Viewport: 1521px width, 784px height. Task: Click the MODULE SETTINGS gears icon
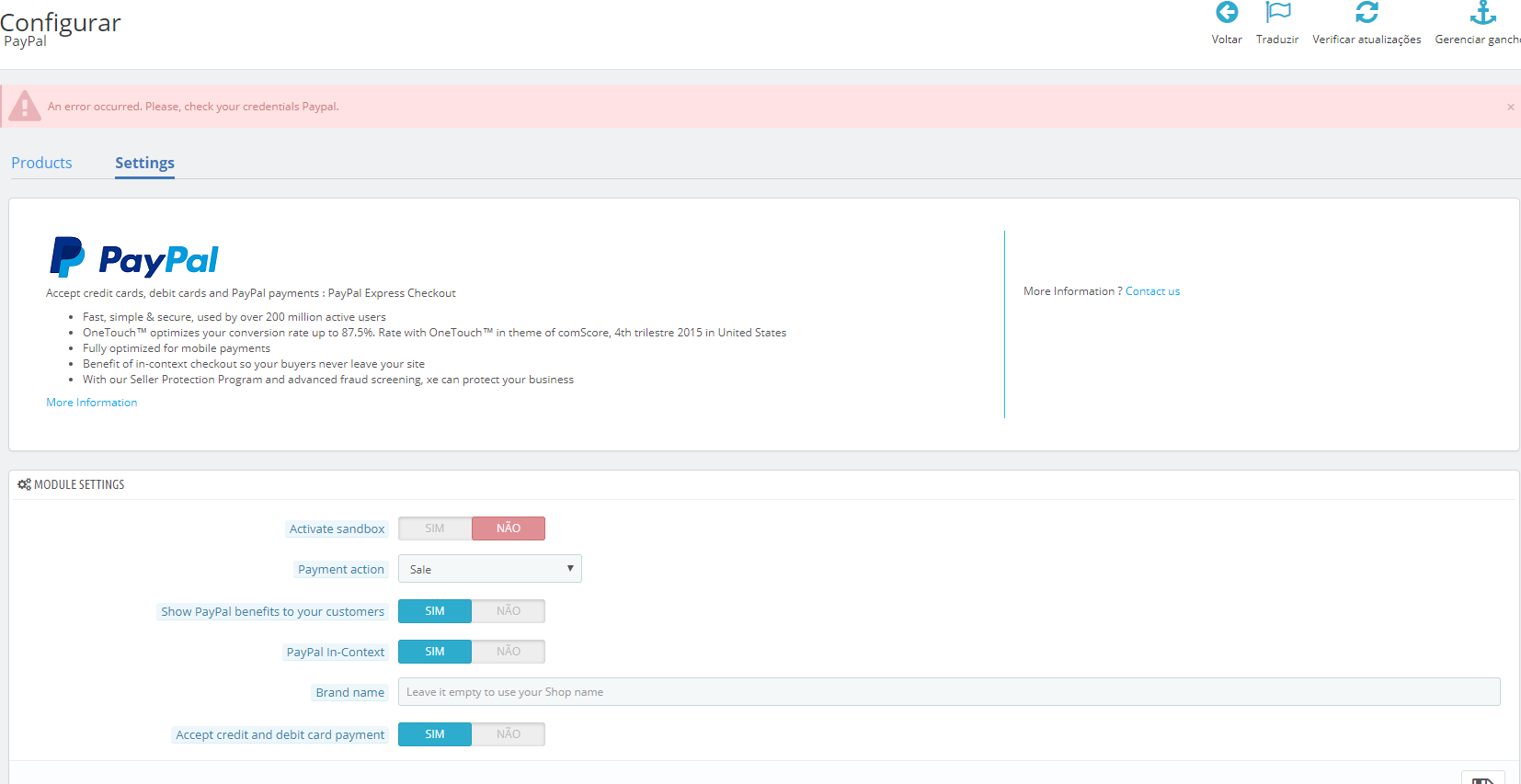[x=24, y=484]
